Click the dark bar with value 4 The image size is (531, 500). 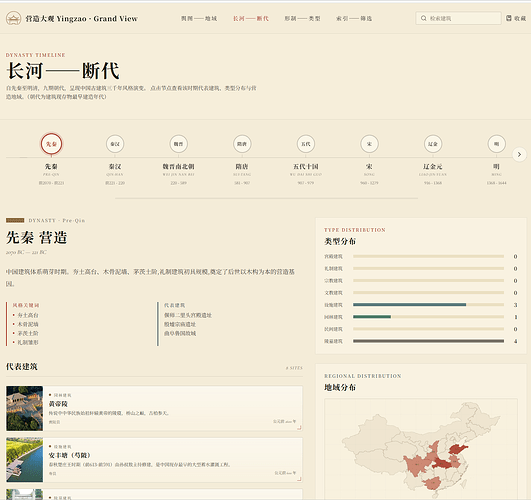428,341
